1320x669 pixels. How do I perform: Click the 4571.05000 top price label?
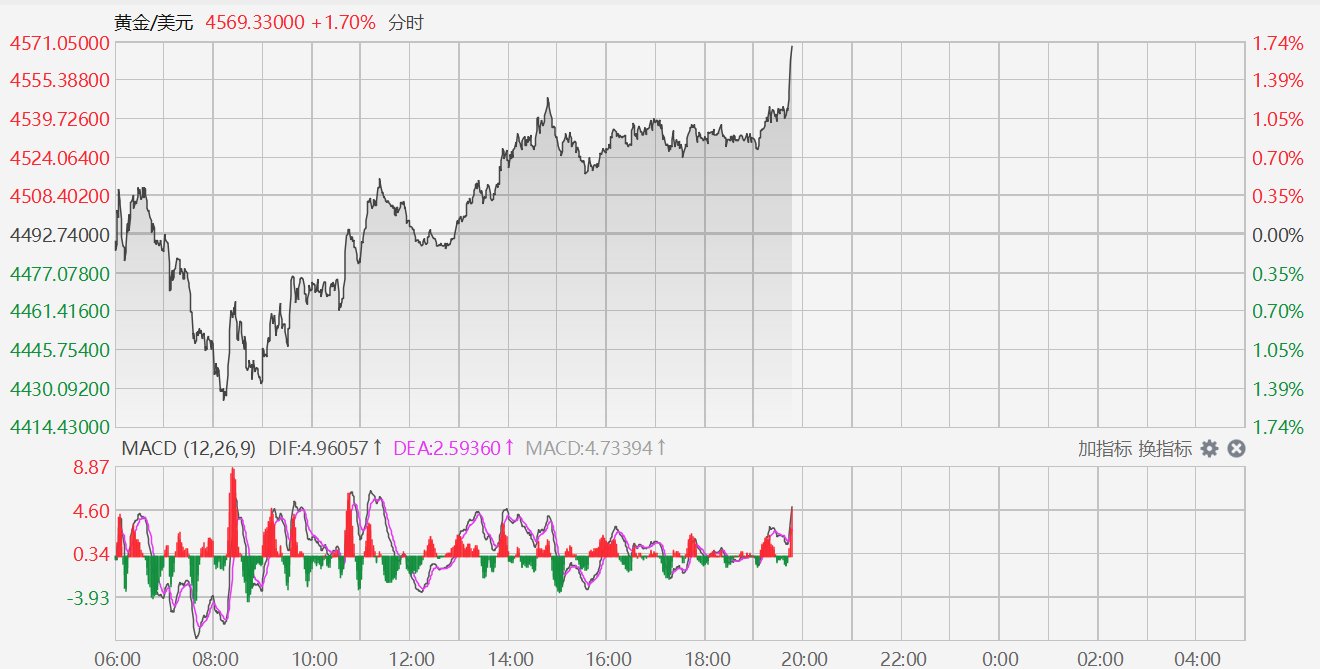[x=59, y=42]
